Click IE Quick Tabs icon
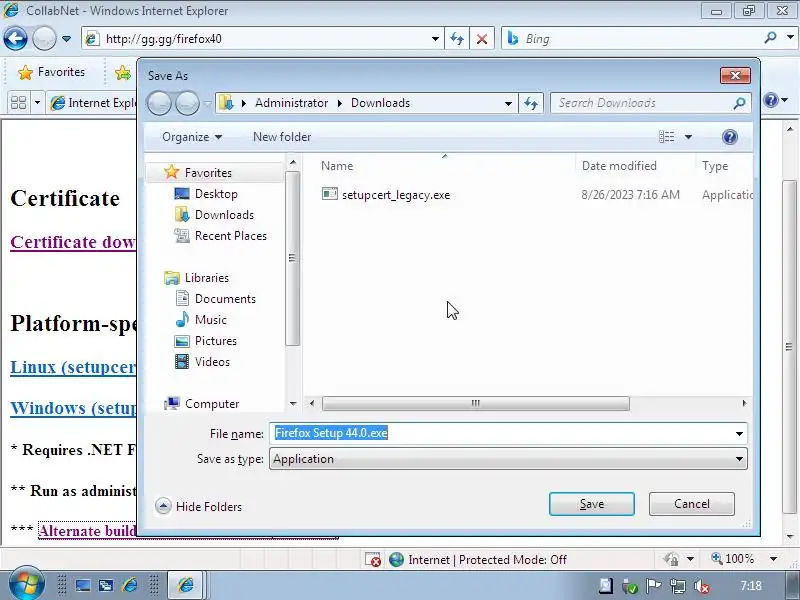The width and height of the screenshot is (800, 600). (18, 103)
